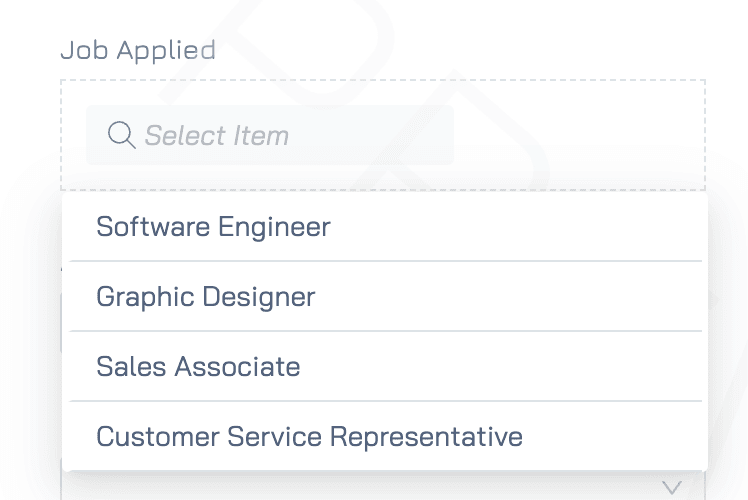Focus the Select Item search field
Image resolution: width=748 pixels, height=500 pixels.
(270, 135)
